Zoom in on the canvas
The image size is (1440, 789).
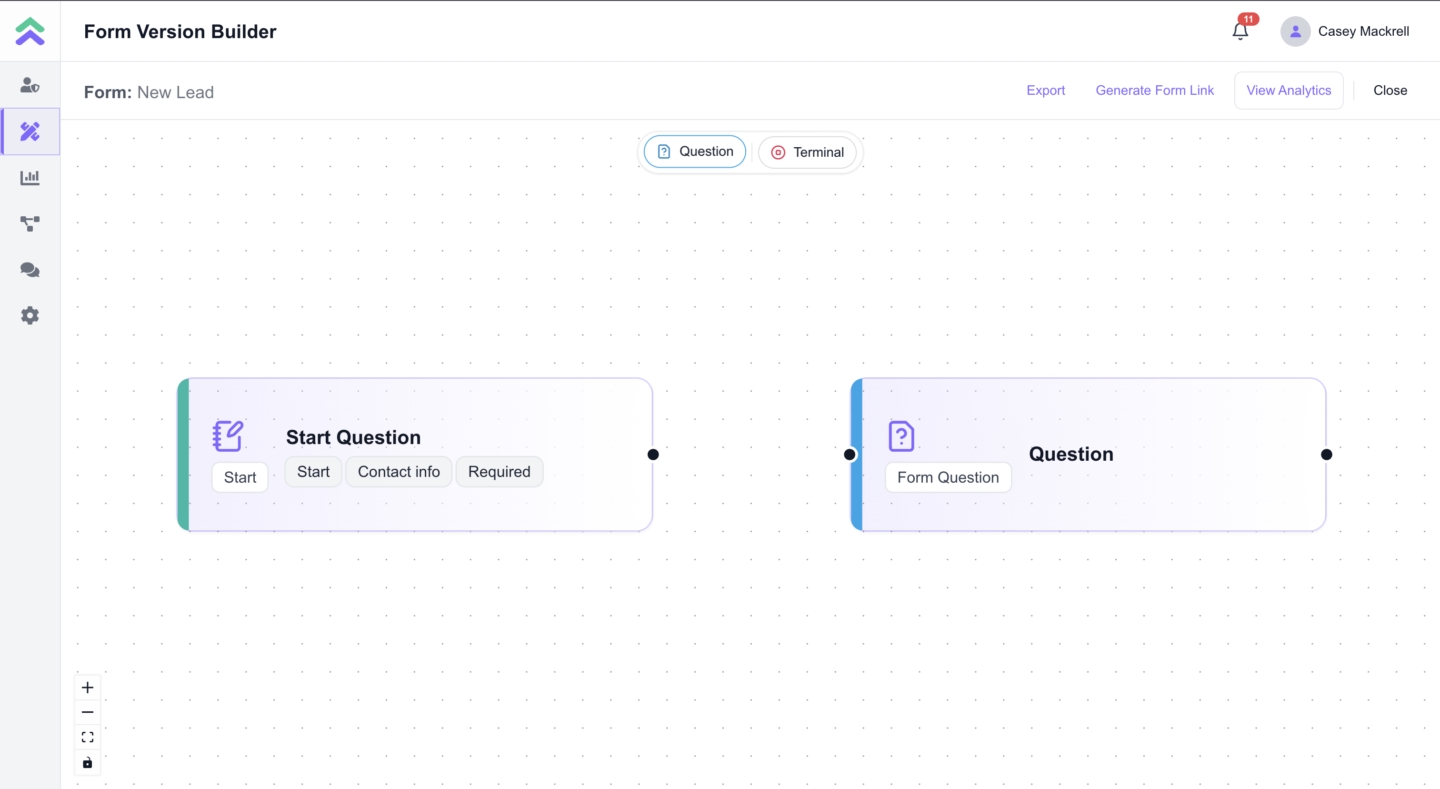click(88, 688)
